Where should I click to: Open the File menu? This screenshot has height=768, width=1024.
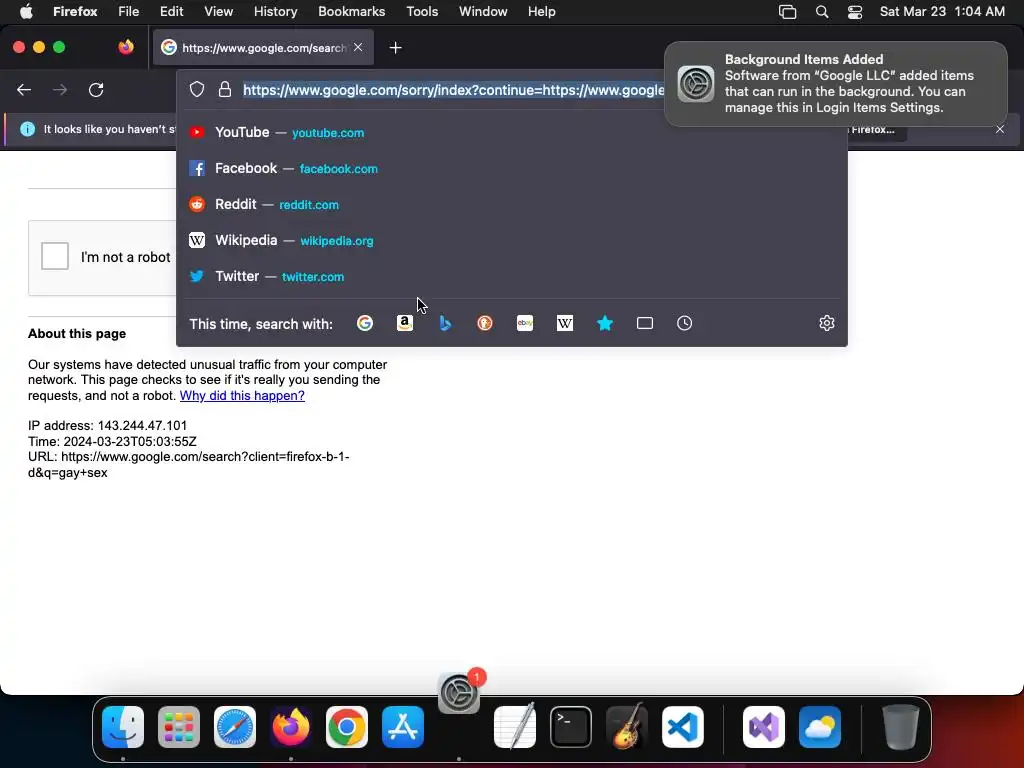click(x=129, y=11)
